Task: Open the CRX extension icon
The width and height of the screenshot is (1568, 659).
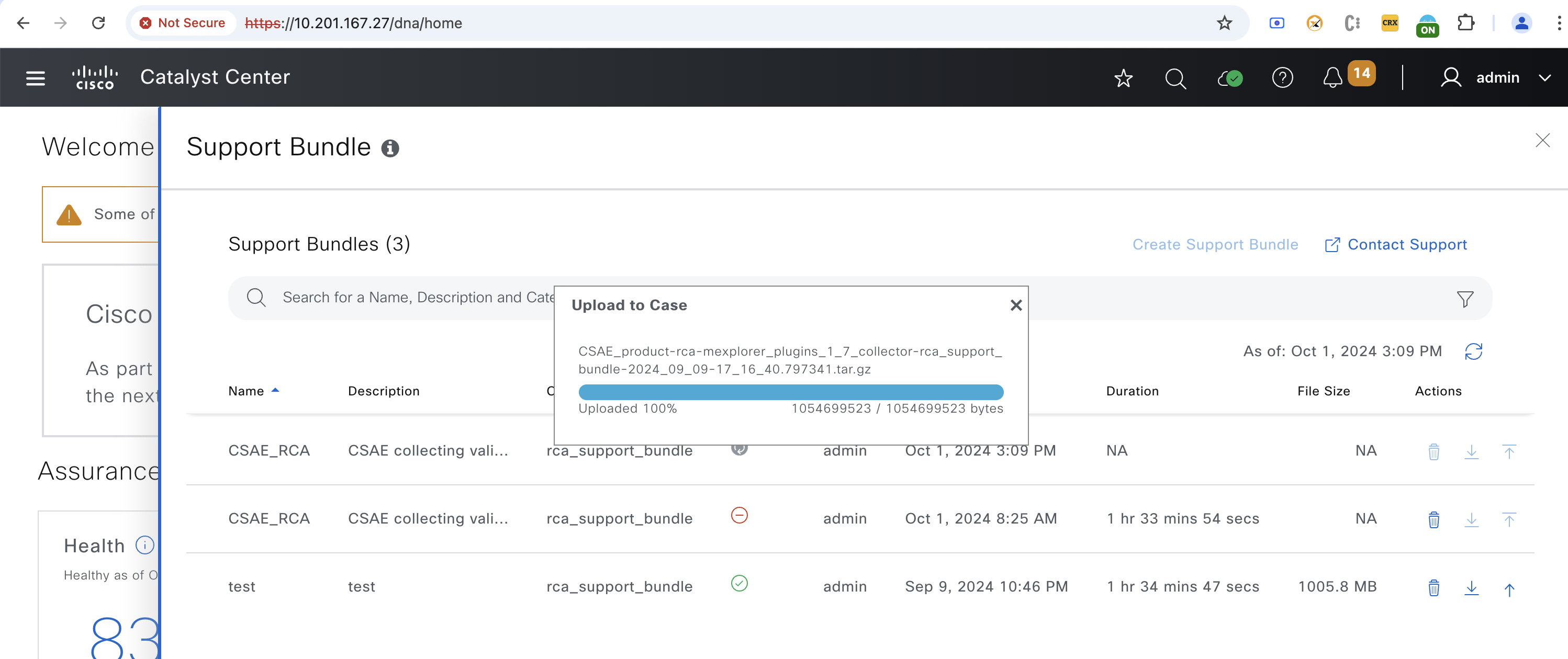Action: click(1390, 23)
